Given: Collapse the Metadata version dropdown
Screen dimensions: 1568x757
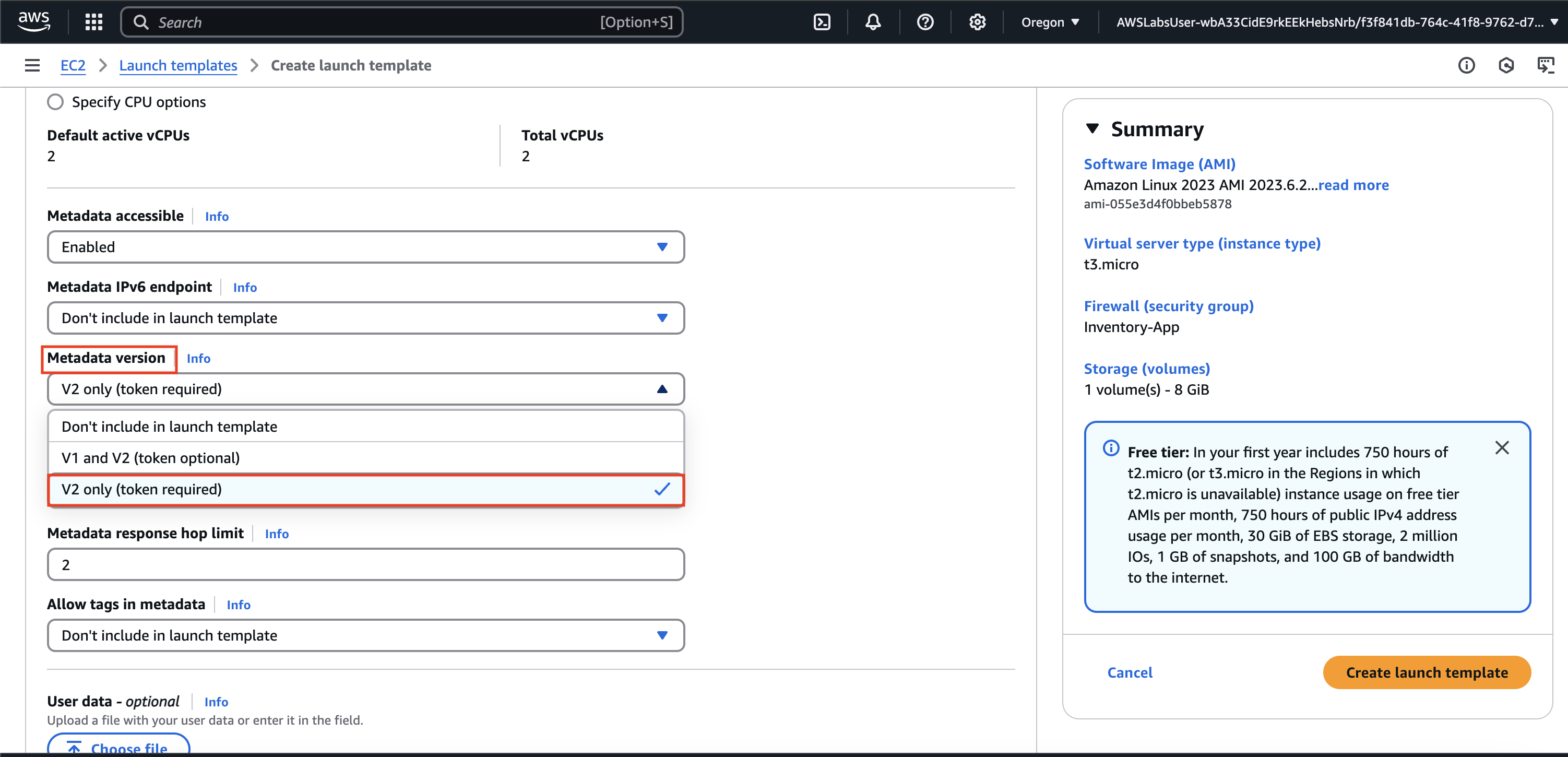Looking at the screenshot, I should pyautogui.click(x=366, y=389).
